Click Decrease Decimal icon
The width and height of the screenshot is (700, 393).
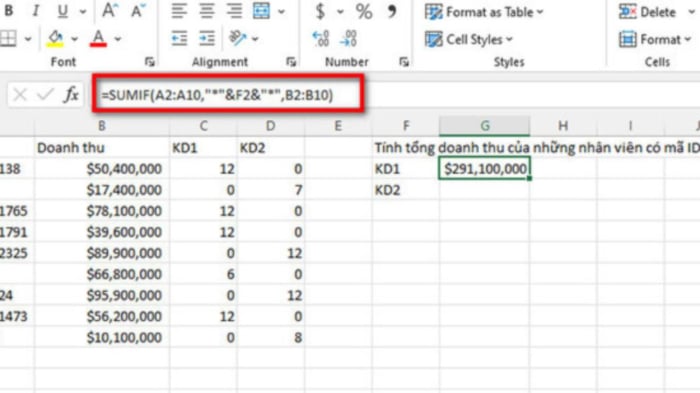(348, 39)
